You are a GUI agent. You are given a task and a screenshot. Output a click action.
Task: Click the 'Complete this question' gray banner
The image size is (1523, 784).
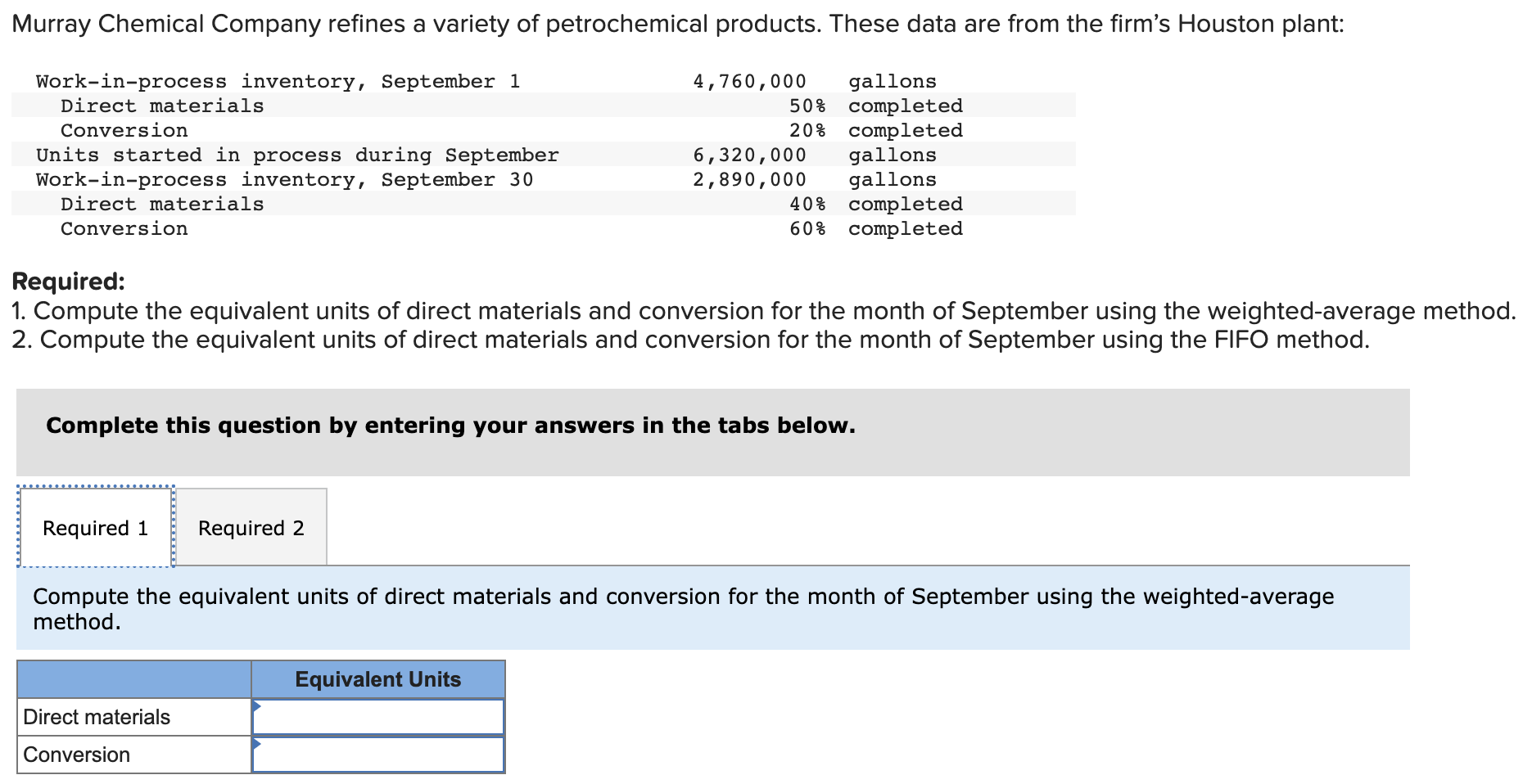712,432
